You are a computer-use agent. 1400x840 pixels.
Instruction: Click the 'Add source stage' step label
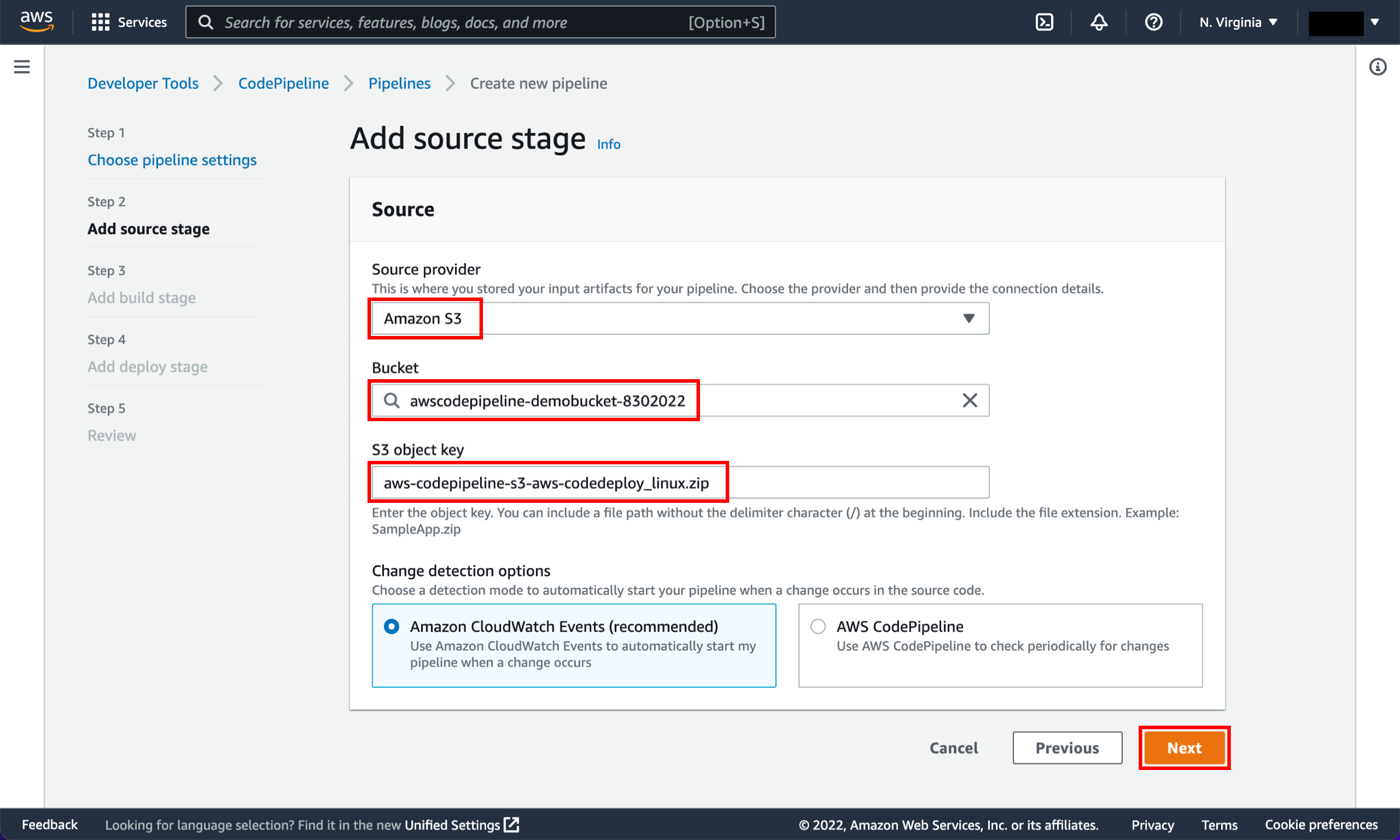(x=149, y=229)
